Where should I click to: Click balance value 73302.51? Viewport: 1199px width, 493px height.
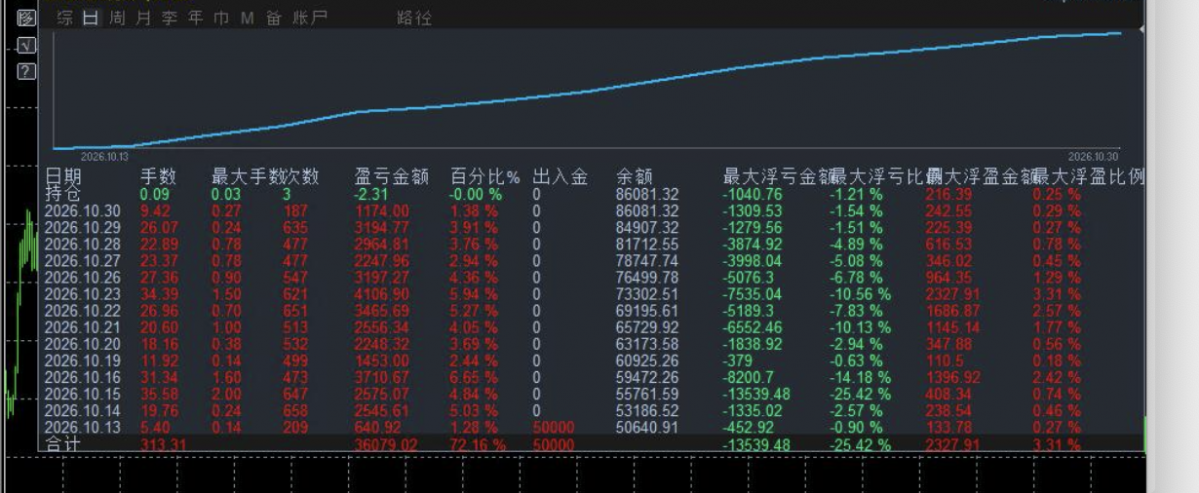click(x=648, y=294)
